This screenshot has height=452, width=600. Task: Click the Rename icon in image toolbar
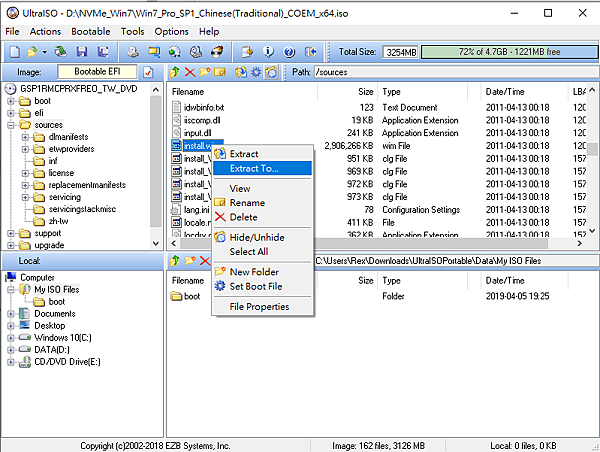[x=220, y=72]
